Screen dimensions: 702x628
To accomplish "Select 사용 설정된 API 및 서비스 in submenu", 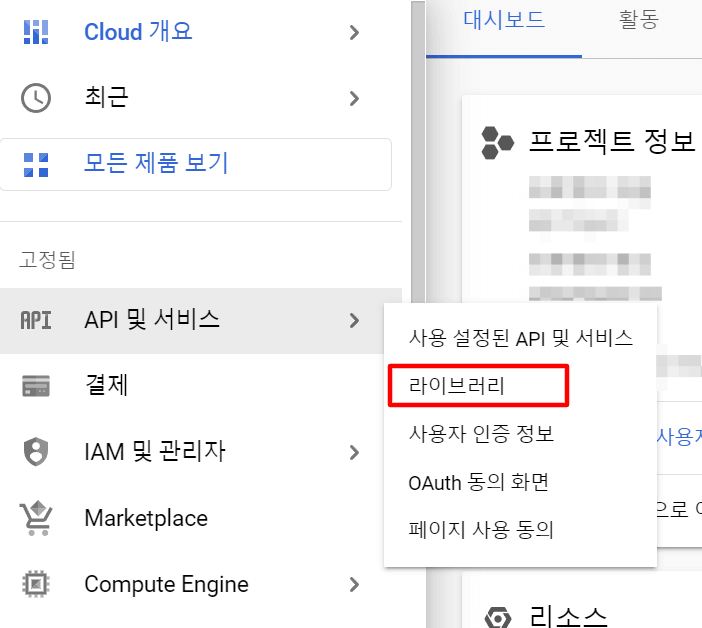I will [520, 338].
